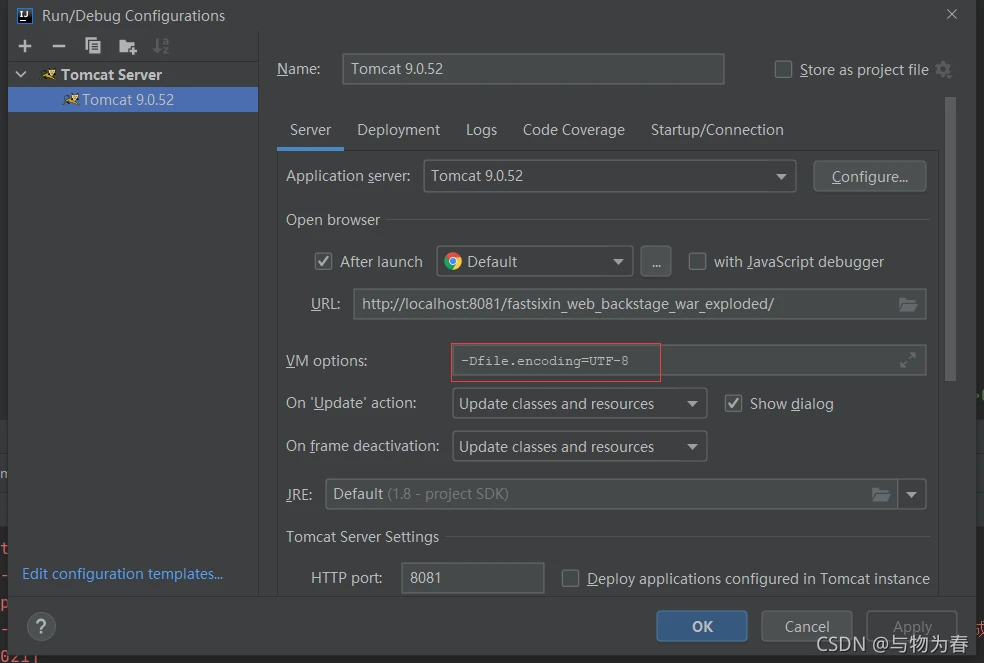Open the Application server dropdown
The image size is (984, 663).
(609, 176)
